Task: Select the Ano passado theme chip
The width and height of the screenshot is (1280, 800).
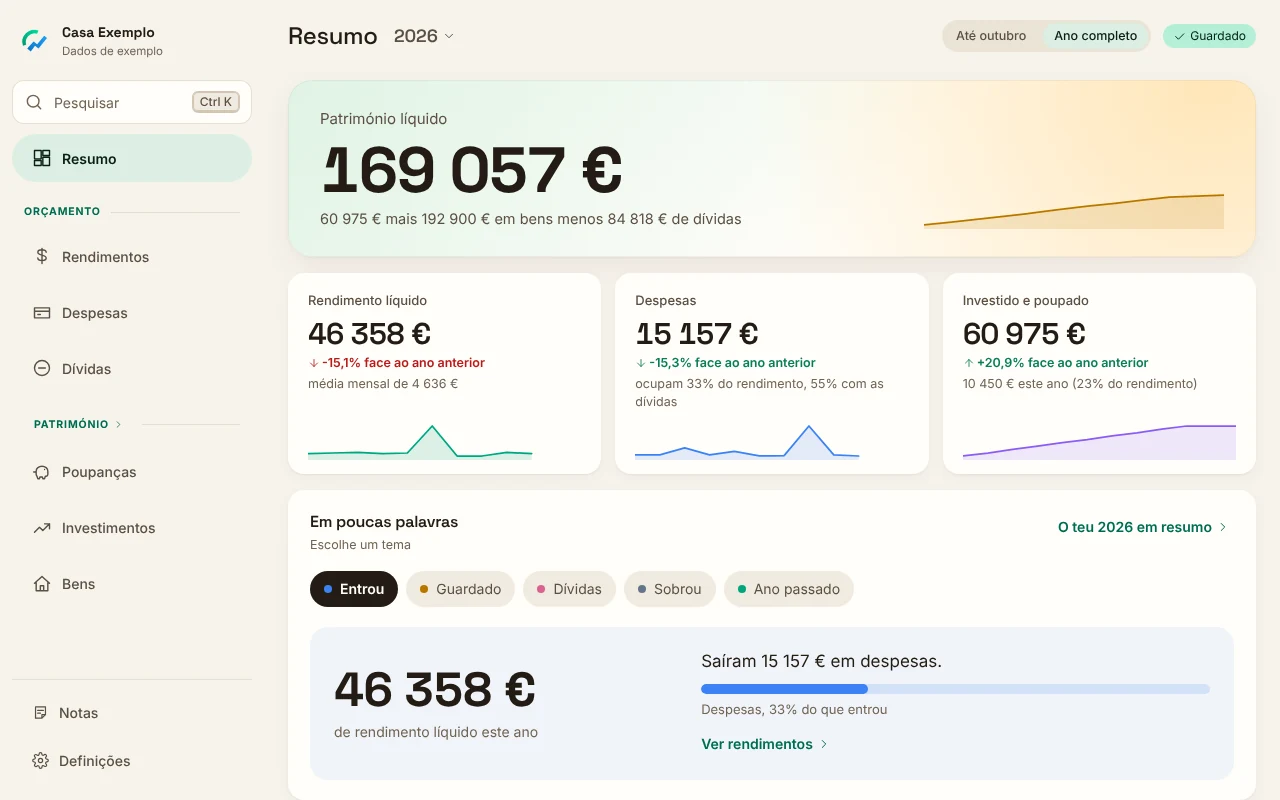Action: (789, 589)
